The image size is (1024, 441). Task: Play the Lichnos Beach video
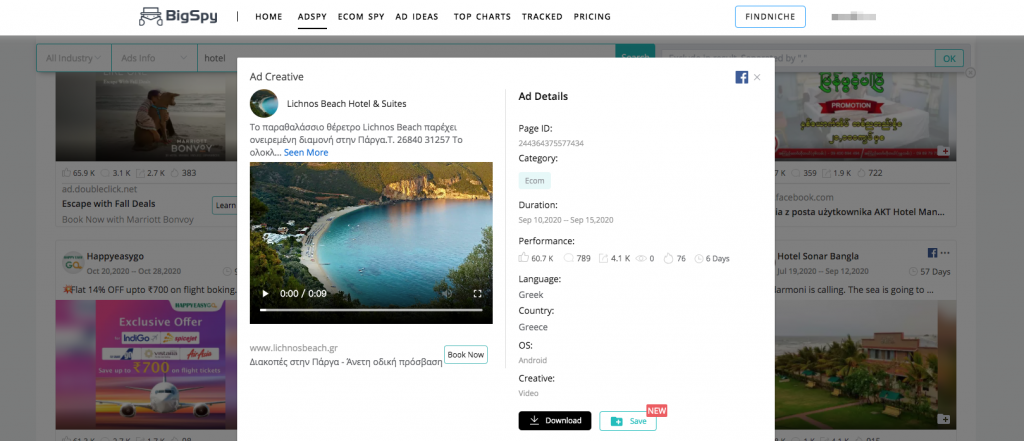pyautogui.click(x=266, y=294)
